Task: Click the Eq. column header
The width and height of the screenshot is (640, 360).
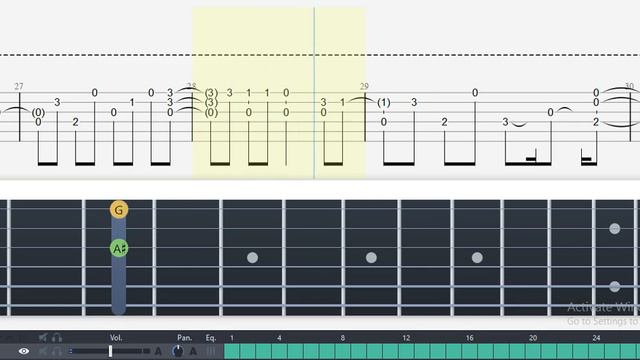Action: 211,338
